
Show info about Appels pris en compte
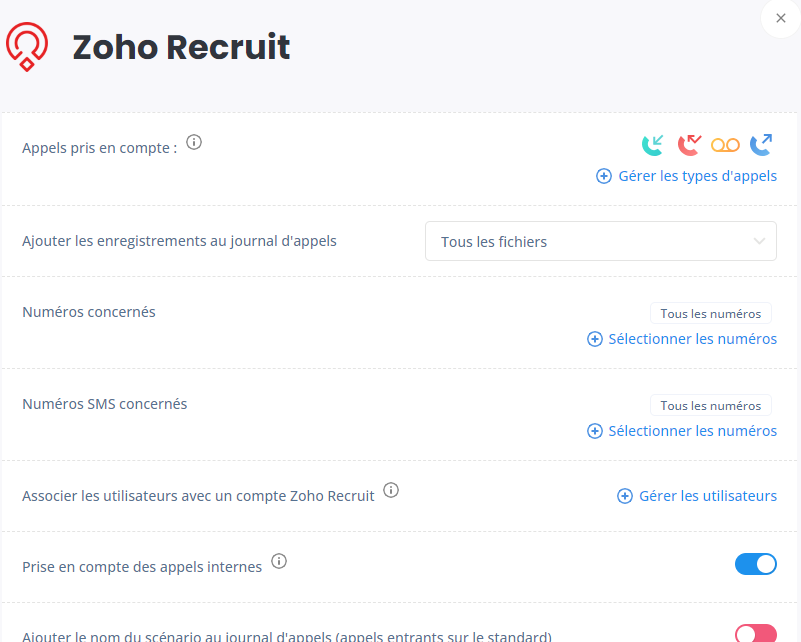pyautogui.click(x=194, y=142)
